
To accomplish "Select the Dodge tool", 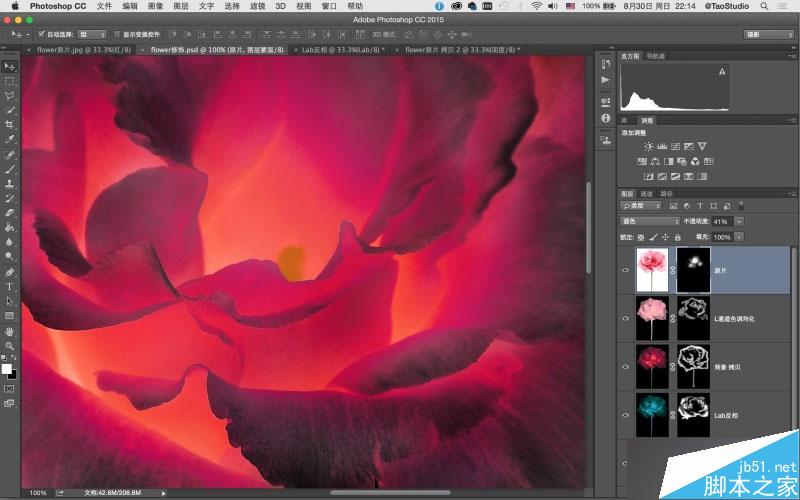I will tap(9, 257).
